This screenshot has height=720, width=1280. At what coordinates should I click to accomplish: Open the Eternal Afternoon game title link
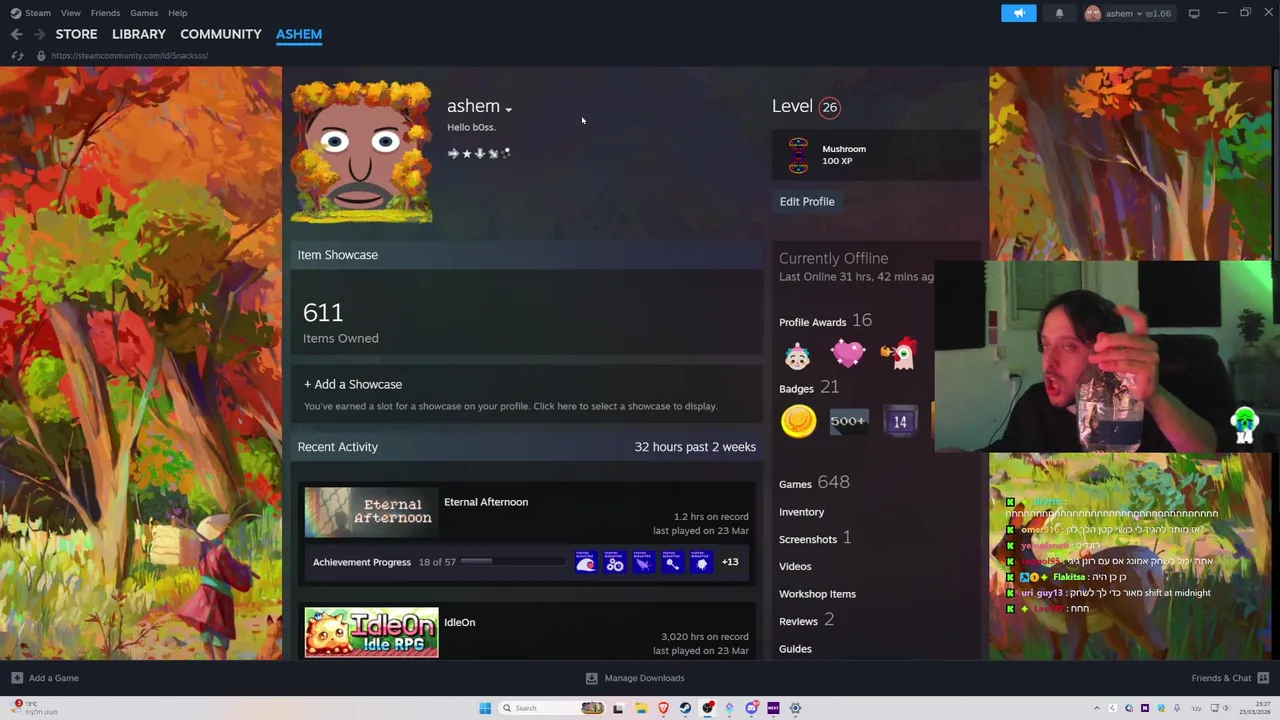pyautogui.click(x=486, y=502)
